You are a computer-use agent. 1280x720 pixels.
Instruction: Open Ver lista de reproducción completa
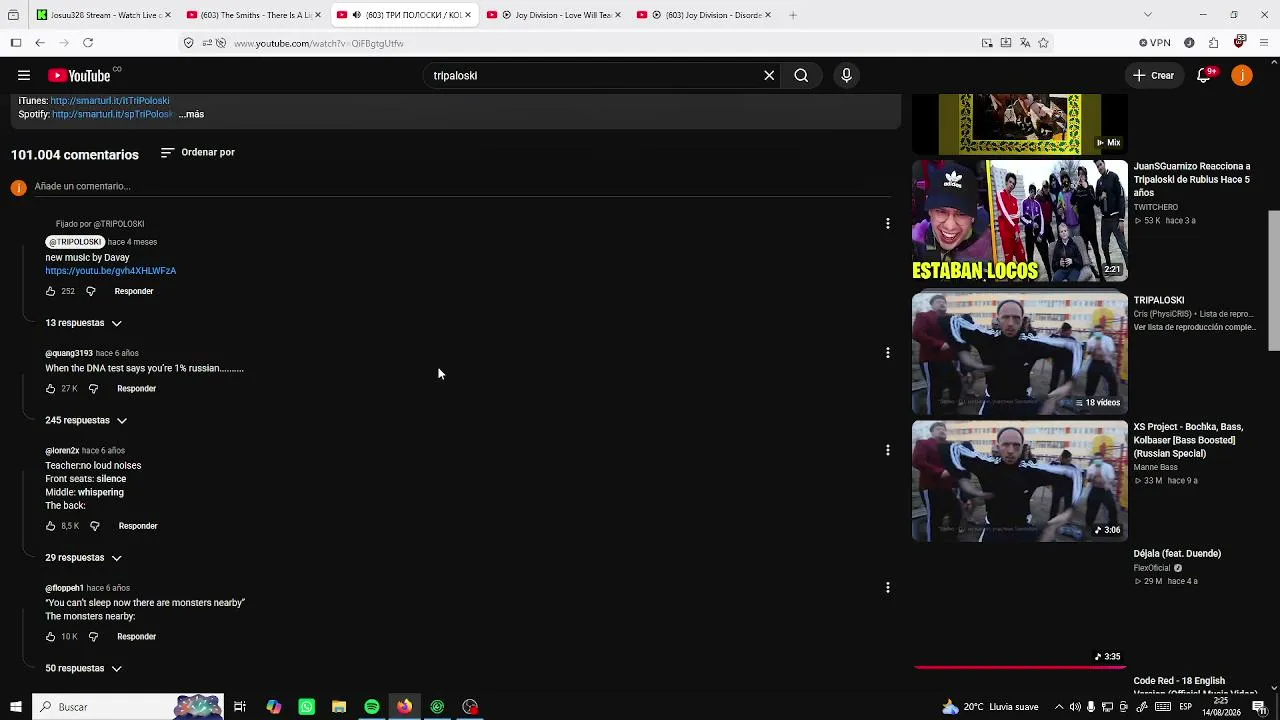coord(1194,327)
